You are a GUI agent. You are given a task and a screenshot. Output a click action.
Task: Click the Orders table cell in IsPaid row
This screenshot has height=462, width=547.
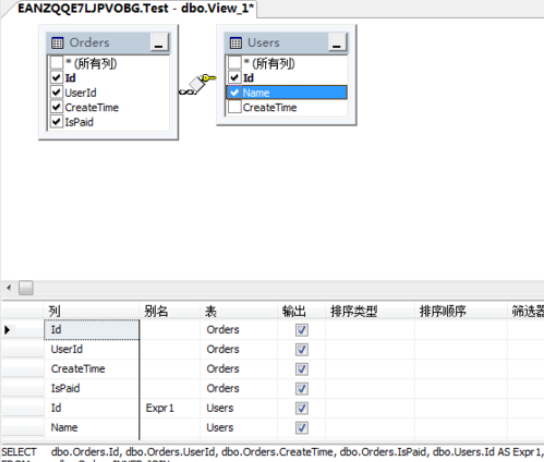tap(239, 388)
